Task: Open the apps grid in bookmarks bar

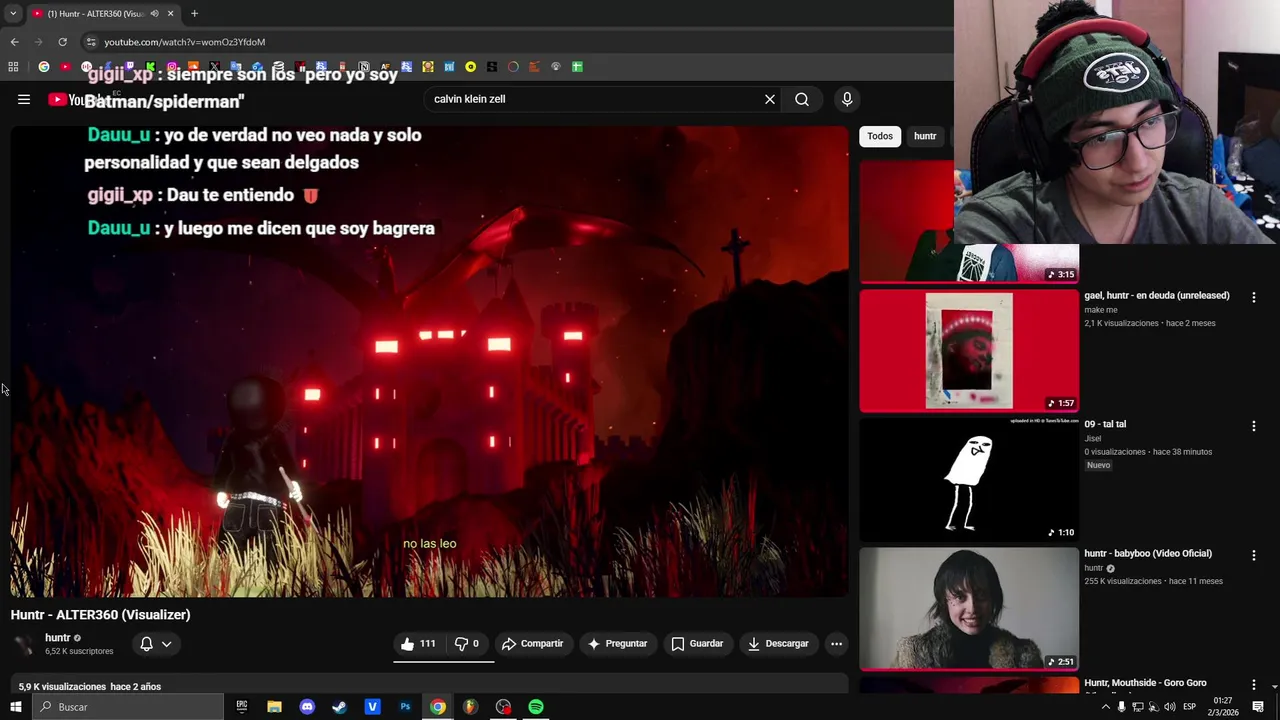Action: tap(13, 67)
